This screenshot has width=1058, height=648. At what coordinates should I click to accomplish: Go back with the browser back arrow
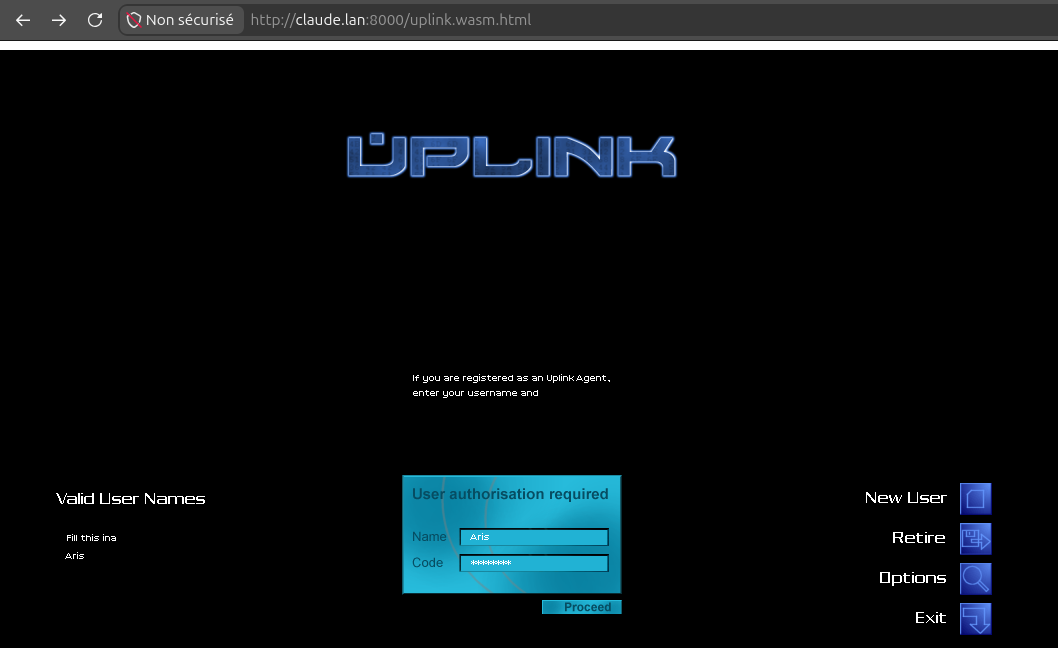pyautogui.click(x=23, y=20)
